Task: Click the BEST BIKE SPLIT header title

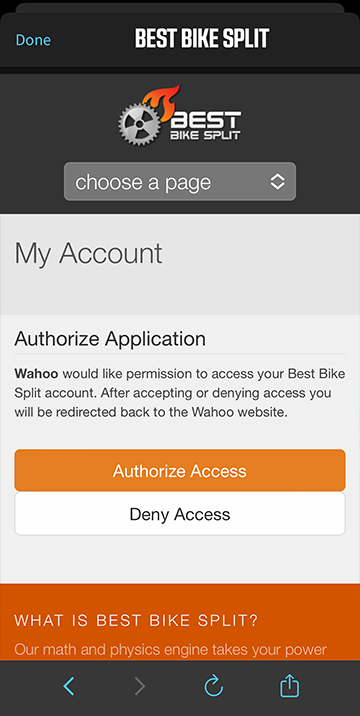Action: click(x=202, y=39)
